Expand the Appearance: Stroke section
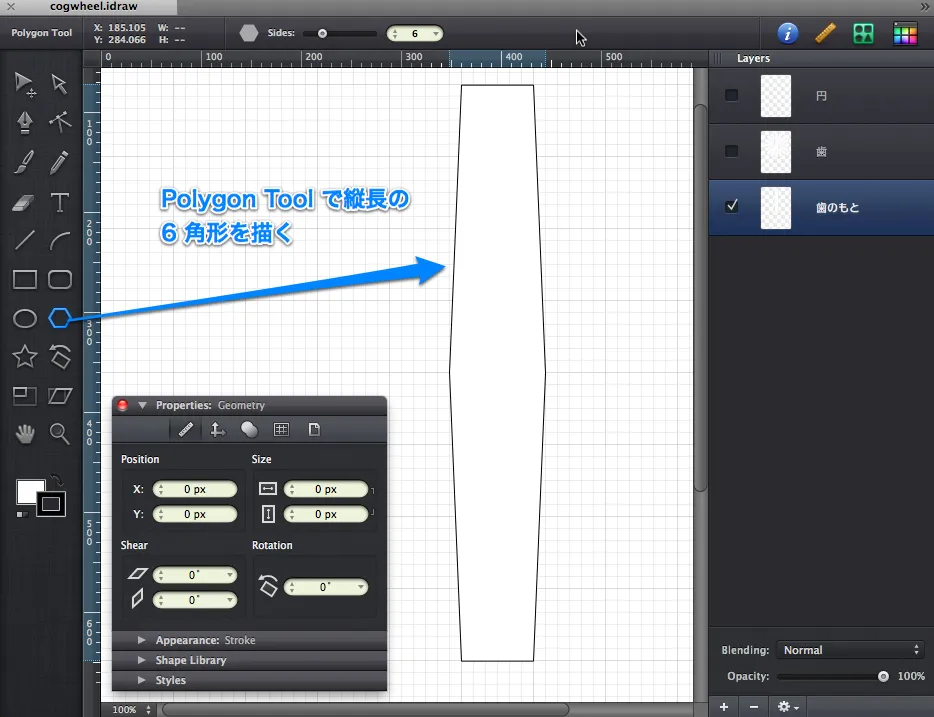 (142, 640)
